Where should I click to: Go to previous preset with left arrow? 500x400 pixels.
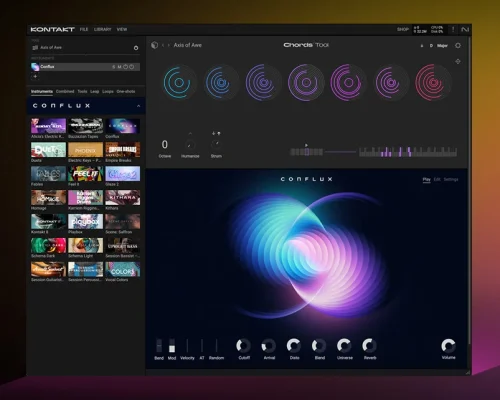pos(163,45)
